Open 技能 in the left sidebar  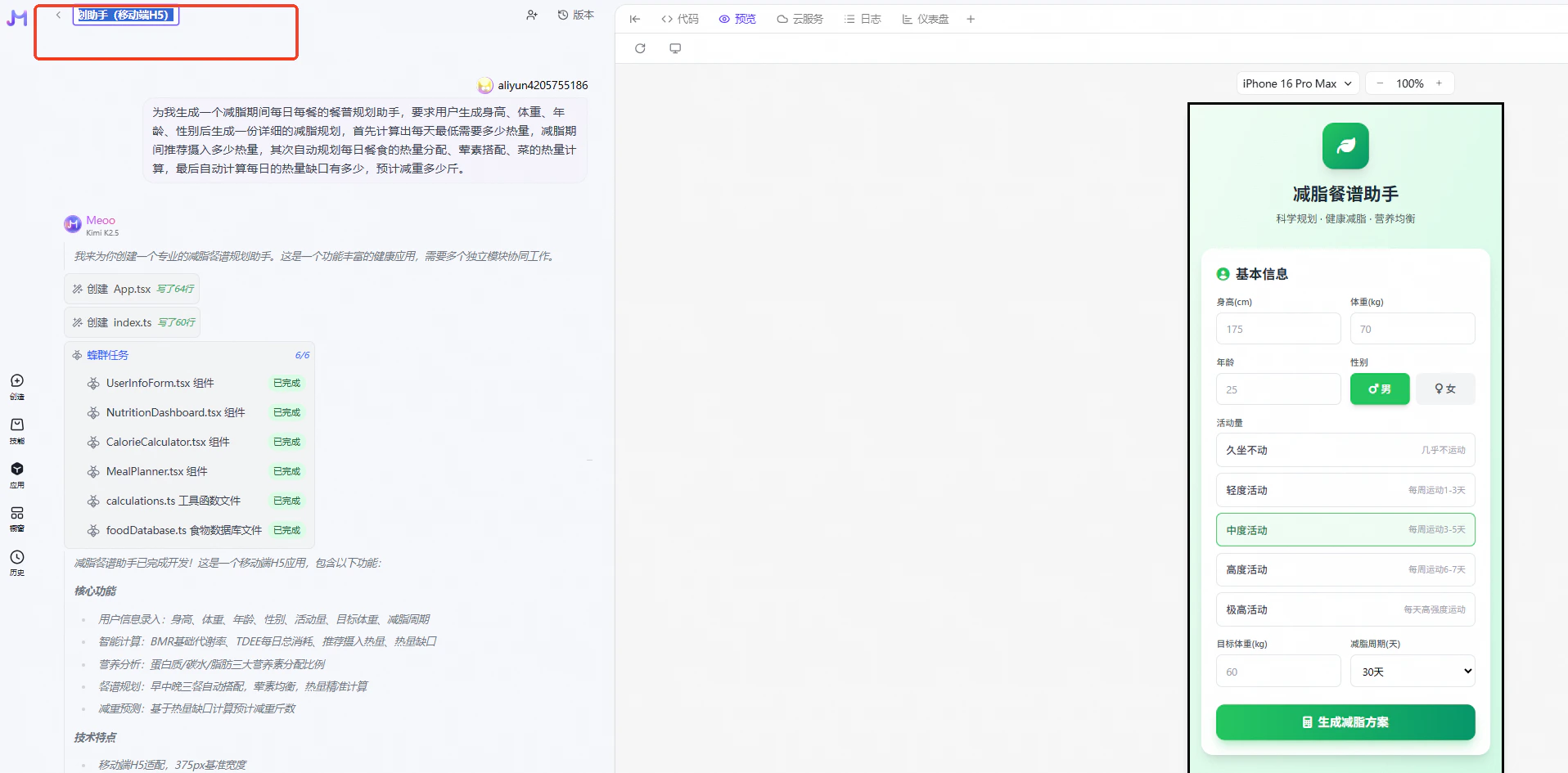pos(17,431)
